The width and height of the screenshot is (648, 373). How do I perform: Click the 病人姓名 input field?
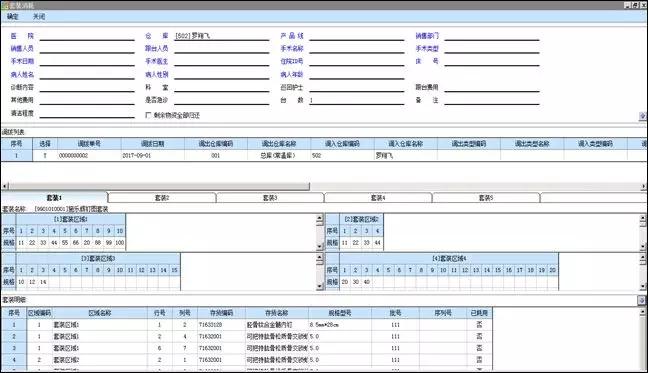pyautogui.click(x=87, y=74)
